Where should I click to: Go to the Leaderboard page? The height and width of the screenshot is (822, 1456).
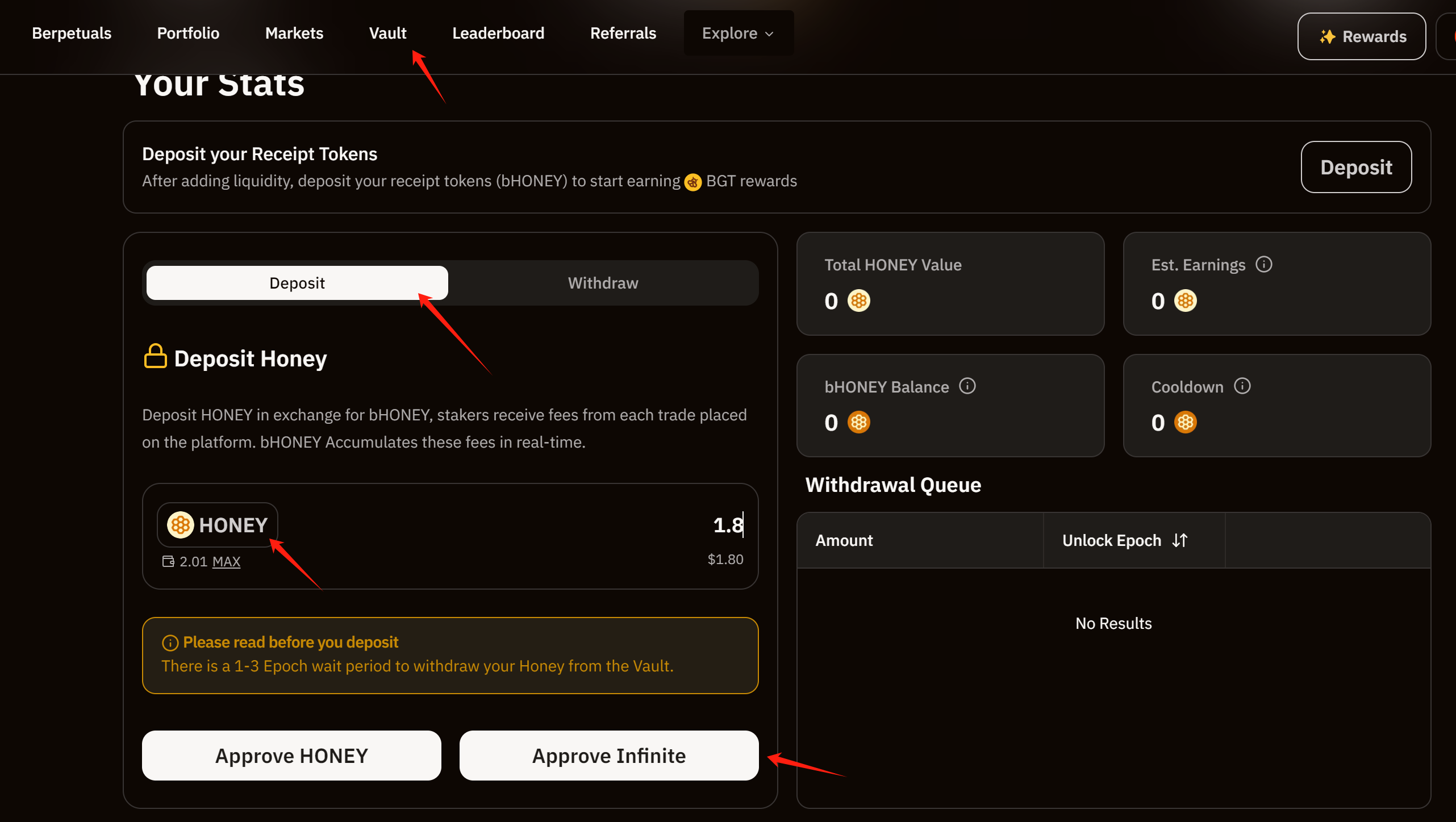point(498,34)
